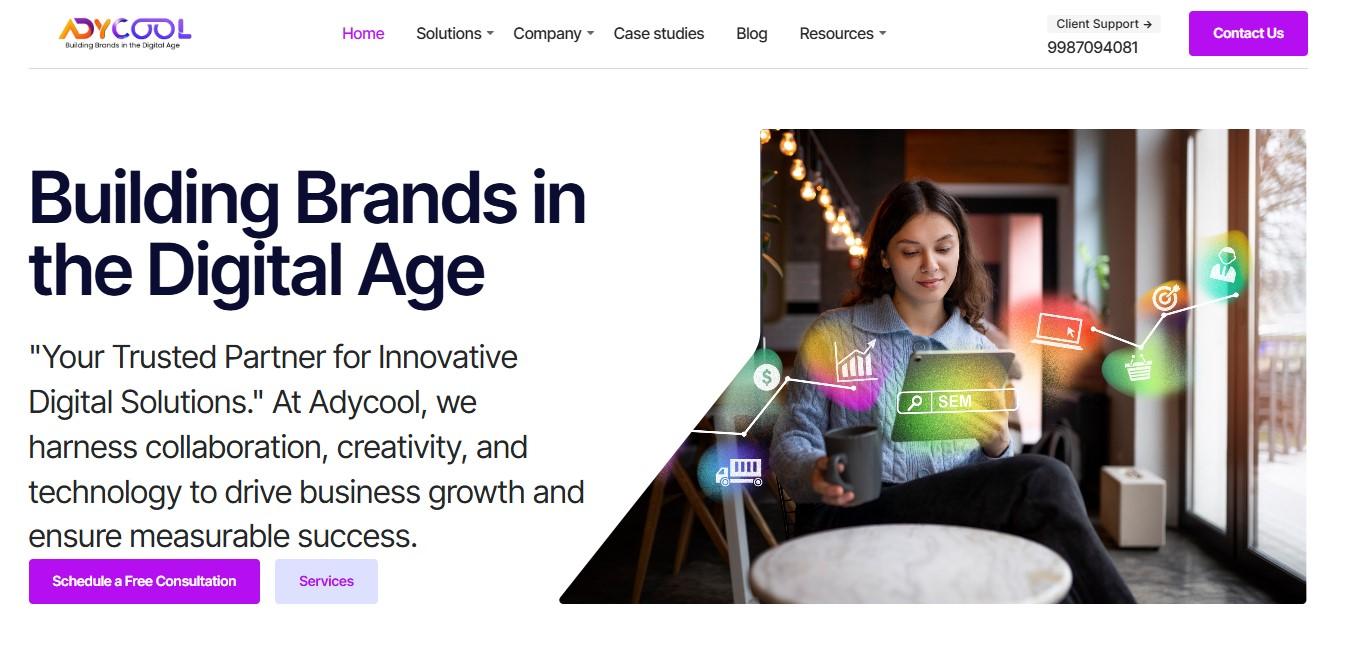The image size is (1351, 654).
Task: Click the Services button
Action: 326,581
